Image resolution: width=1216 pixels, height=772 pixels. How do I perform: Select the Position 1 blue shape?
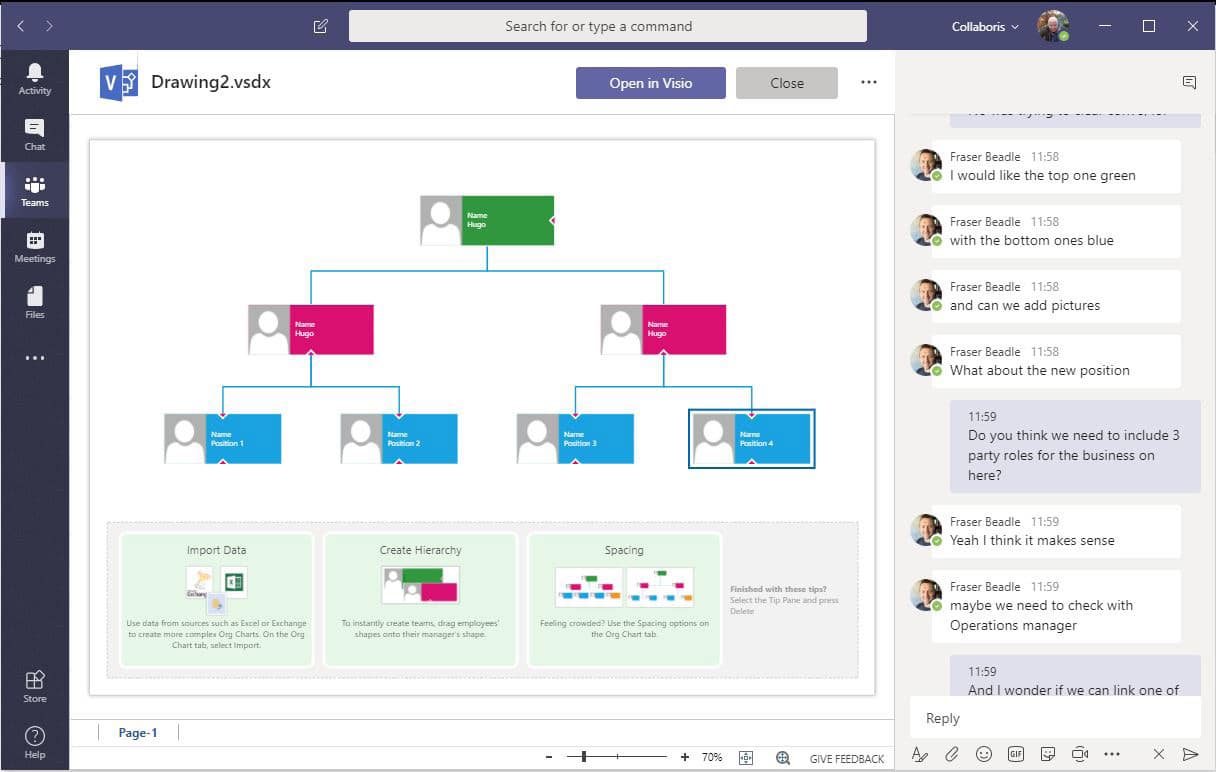tap(223, 438)
